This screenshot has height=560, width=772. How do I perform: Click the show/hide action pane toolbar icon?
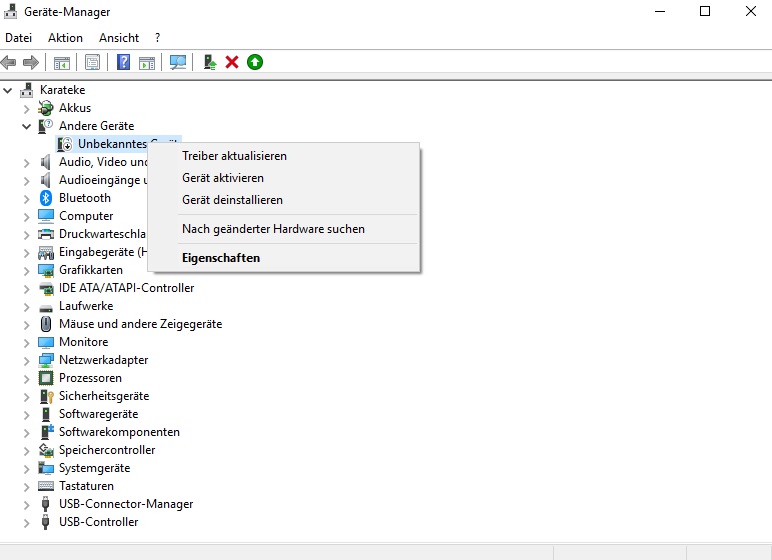pos(147,63)
